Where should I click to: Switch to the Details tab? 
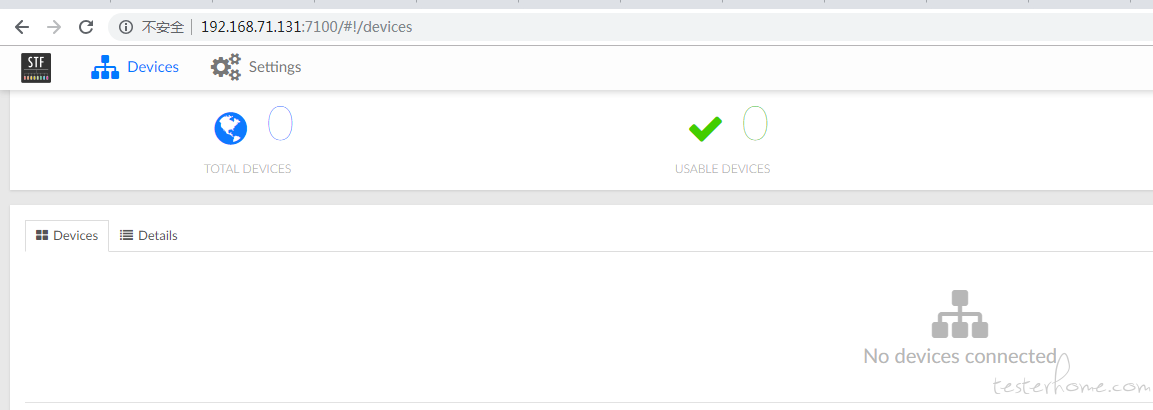click(x=149, y=236)
